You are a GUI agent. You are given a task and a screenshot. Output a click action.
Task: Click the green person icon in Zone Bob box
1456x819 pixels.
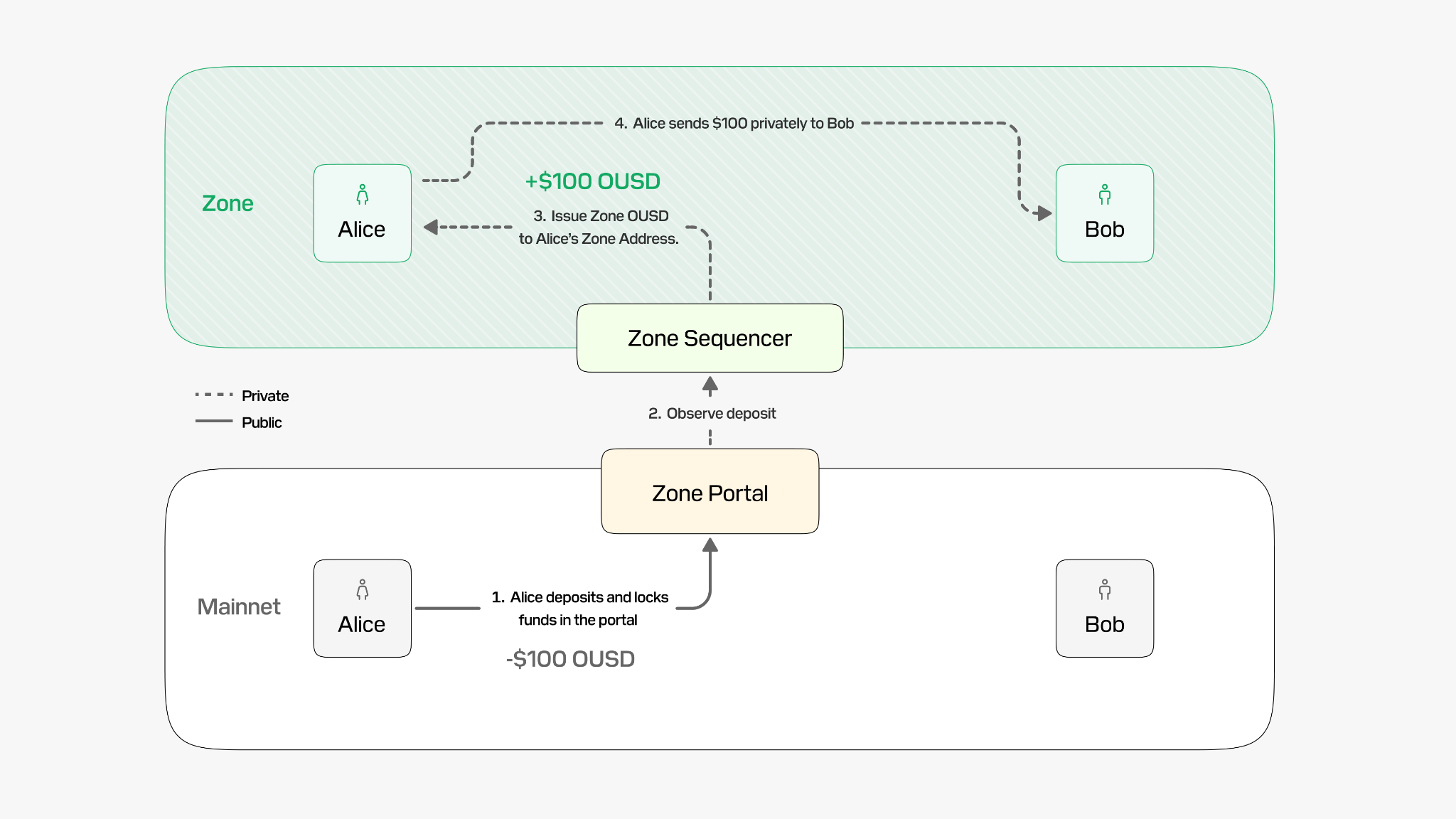pyautogui.click(x=1105, y=195)
